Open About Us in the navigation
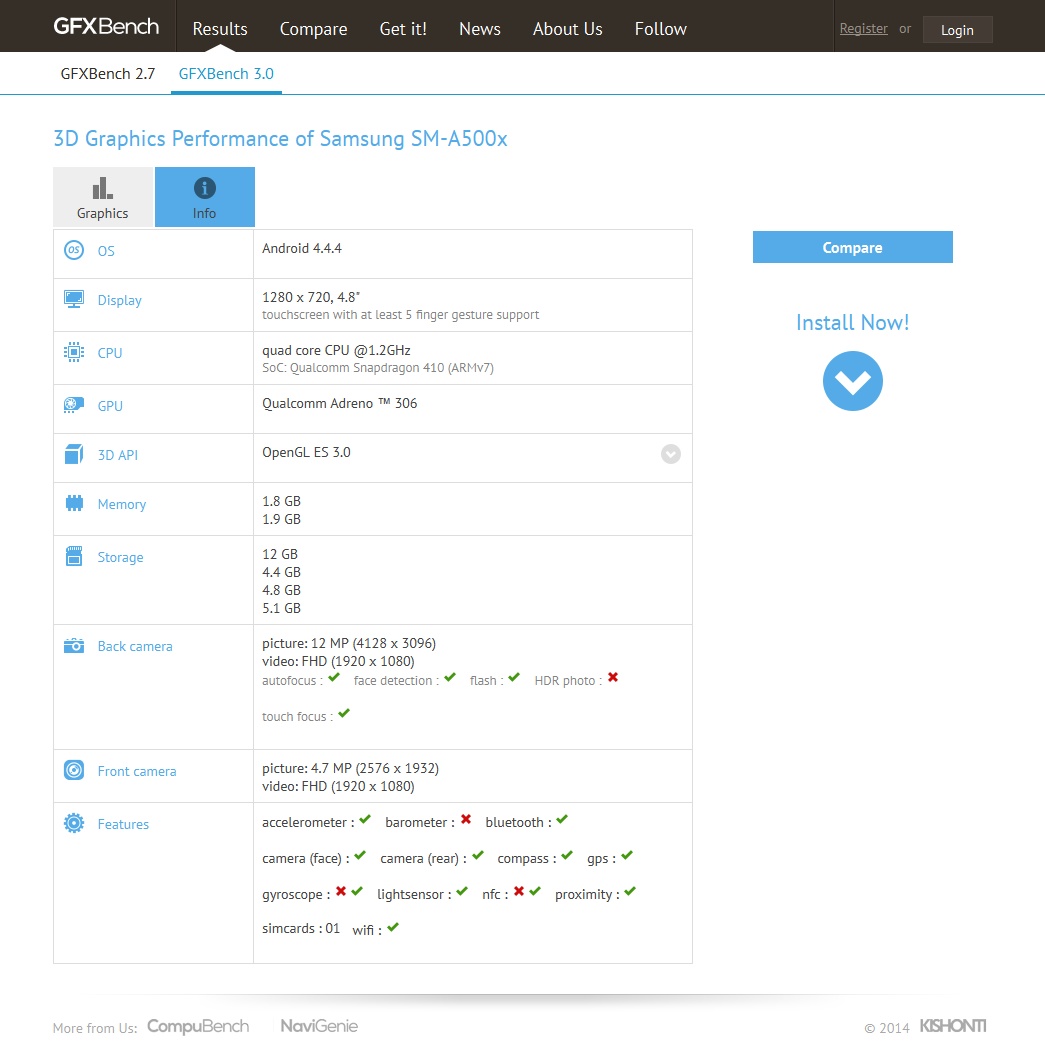Image resolution: width=1045 pixels, height=1048 pixels. pos(567,29)
